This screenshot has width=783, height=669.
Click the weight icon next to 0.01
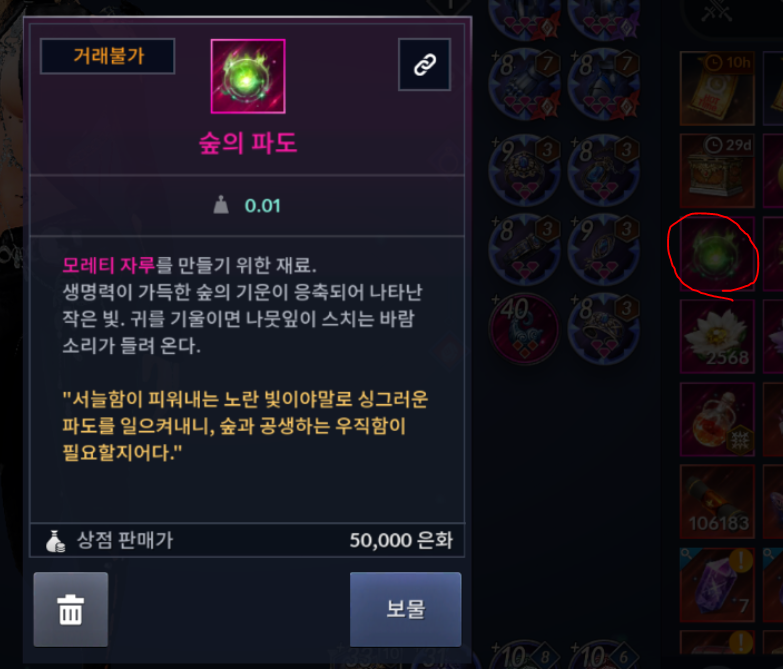[x=221, y=205]
